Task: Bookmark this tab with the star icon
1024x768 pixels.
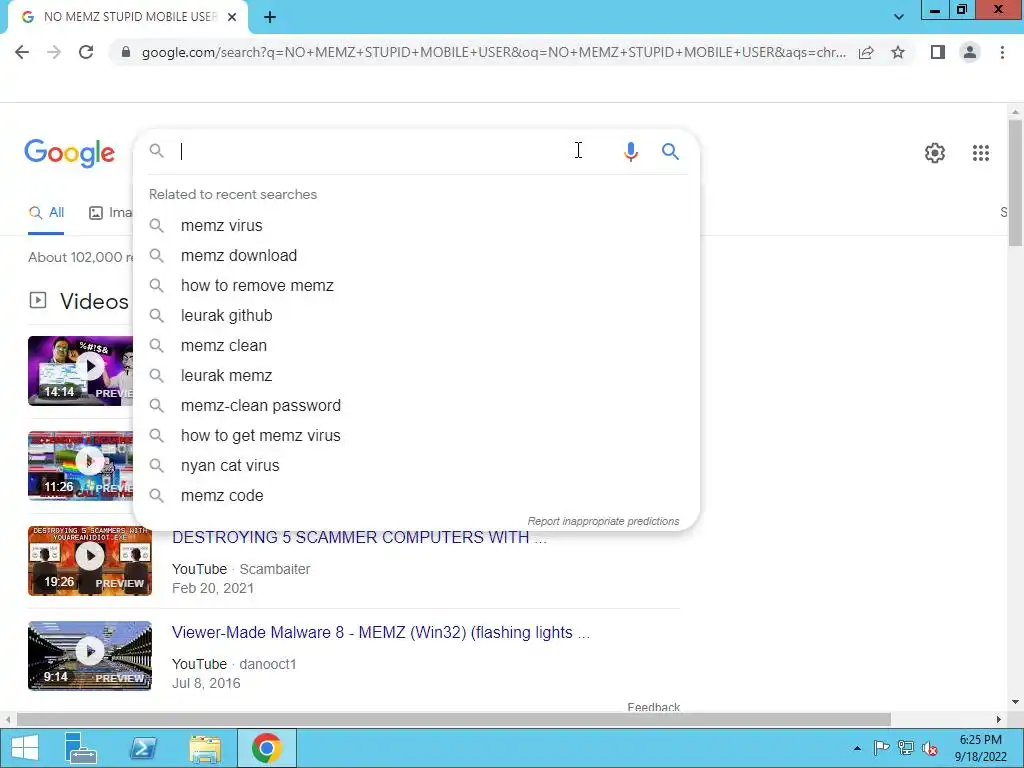Action: tap(898, 52)
